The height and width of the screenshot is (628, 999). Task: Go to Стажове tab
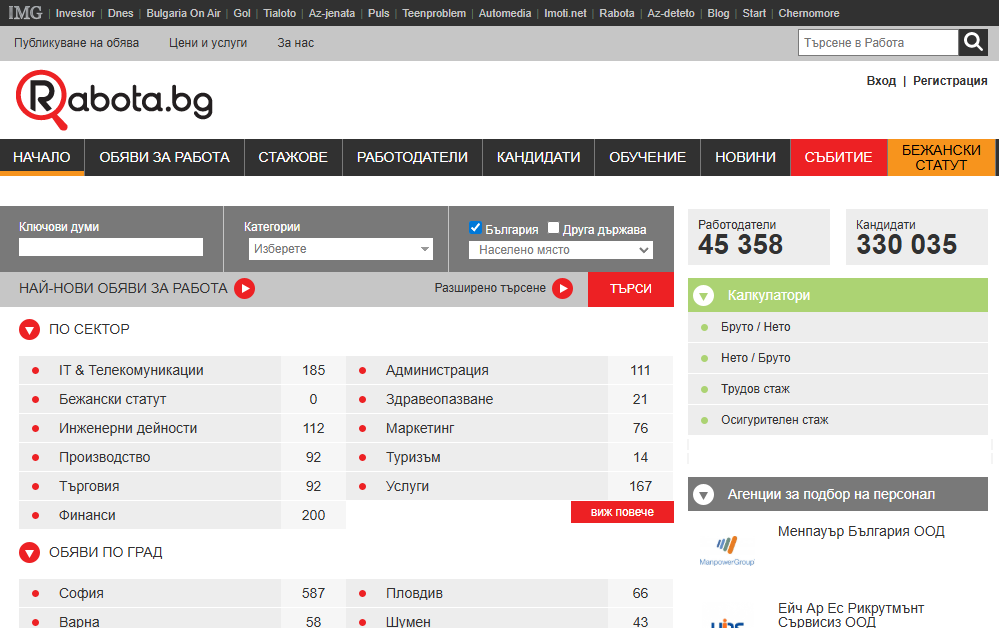(293, 157)
